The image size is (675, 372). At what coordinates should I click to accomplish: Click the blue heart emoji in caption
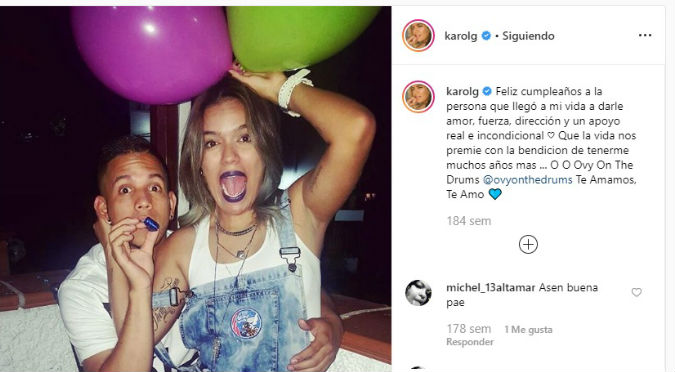point(495,194)
